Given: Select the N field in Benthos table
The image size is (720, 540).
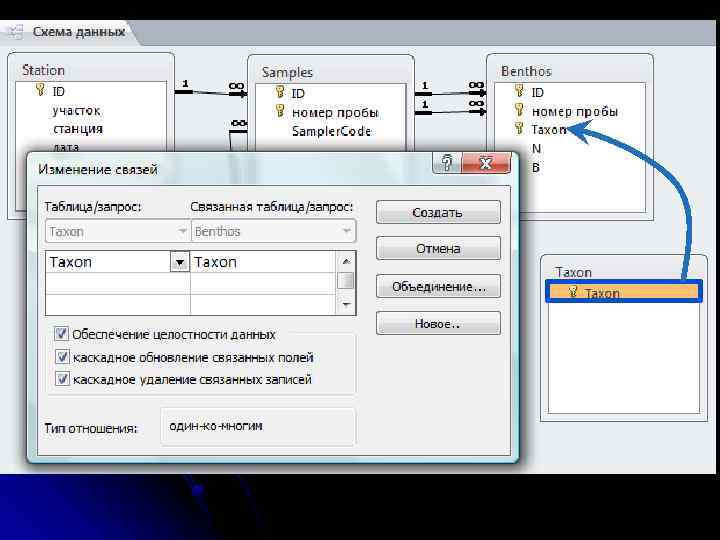Looking at the screenshot, I should tap(536, 149).
